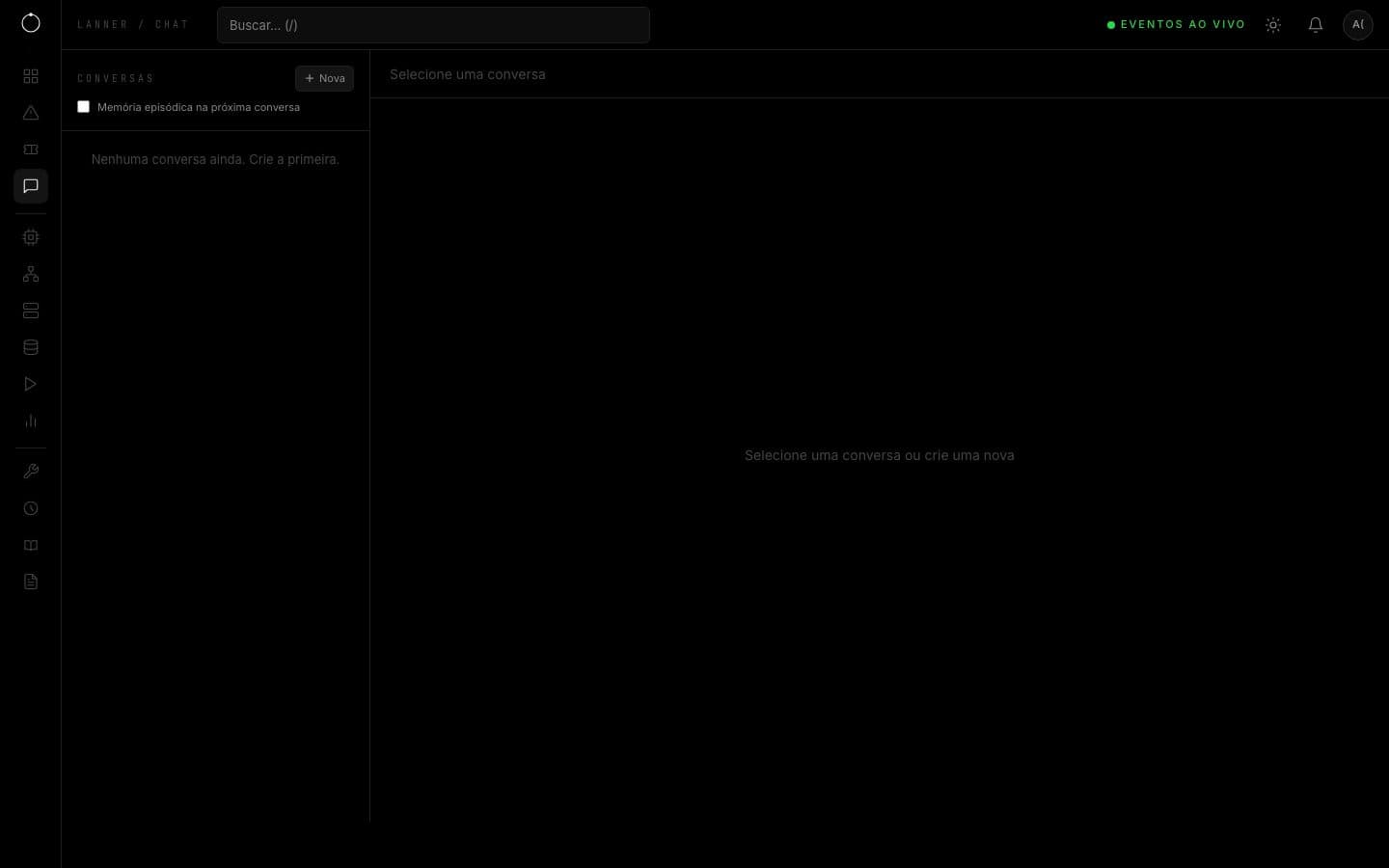Click the Chat breadcrumb label
The width and height of the screenshot is (1389, 868).
[172, 24]
